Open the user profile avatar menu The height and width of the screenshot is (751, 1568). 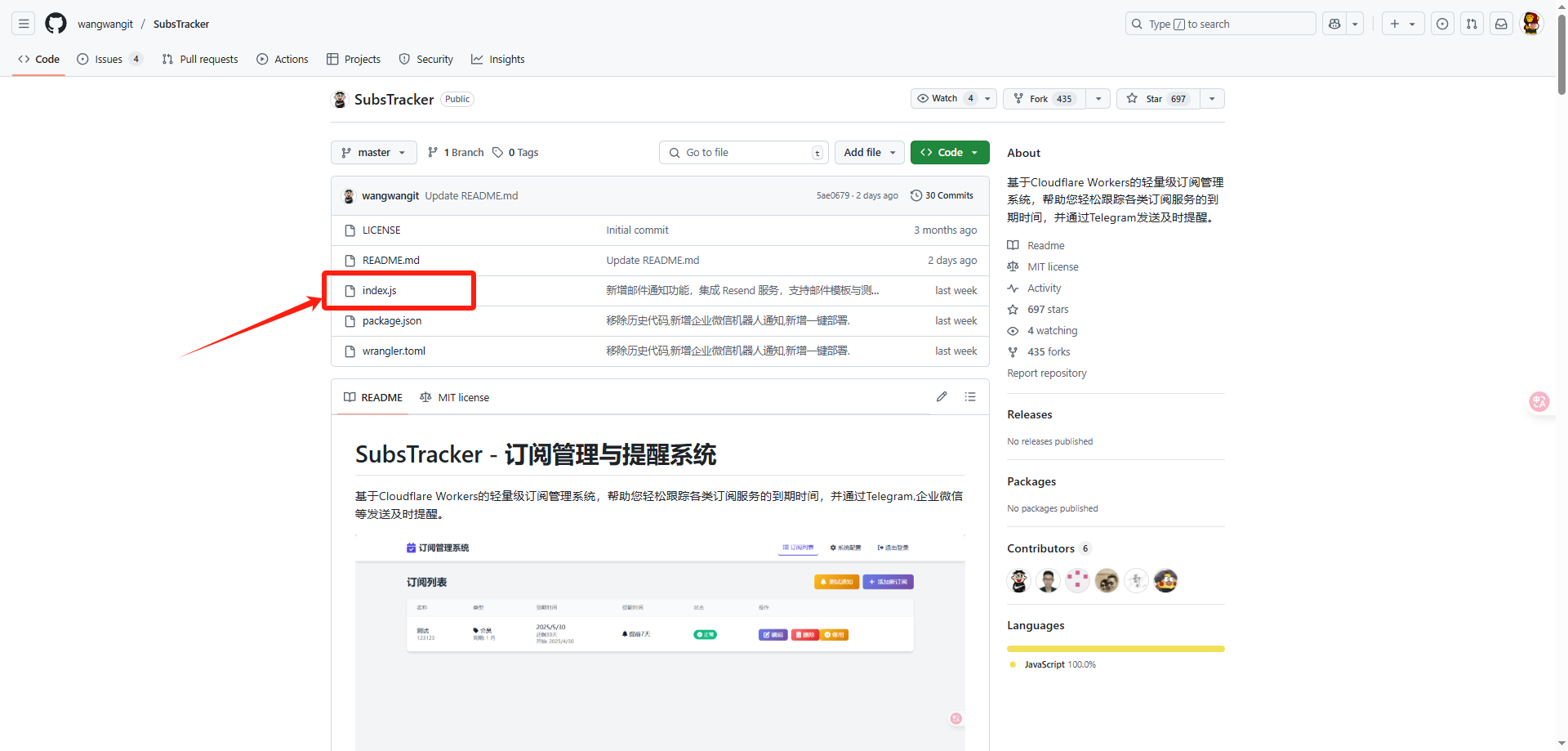pos(1531,24)
